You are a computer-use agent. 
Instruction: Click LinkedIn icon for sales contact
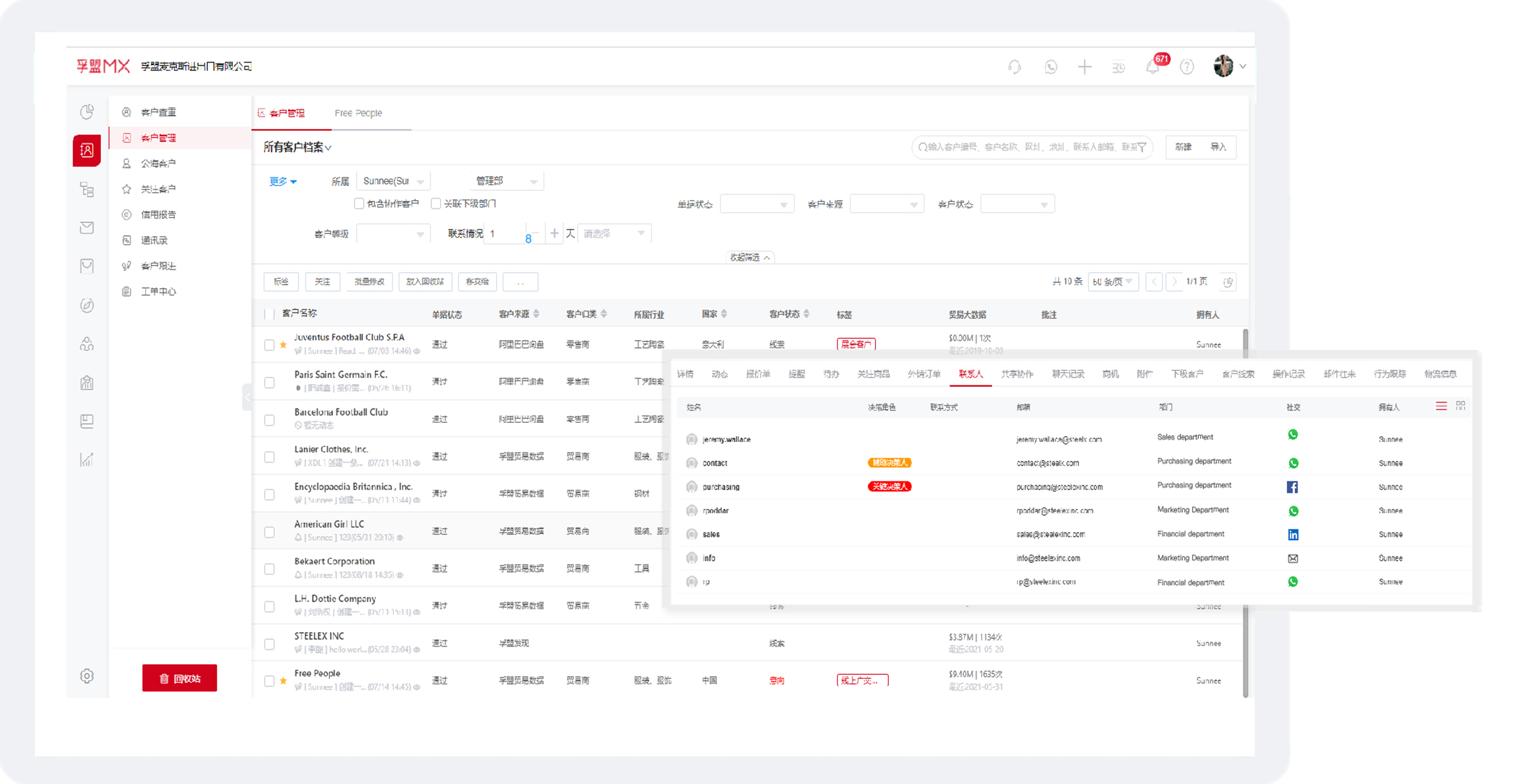click(x=1293, y=535)
